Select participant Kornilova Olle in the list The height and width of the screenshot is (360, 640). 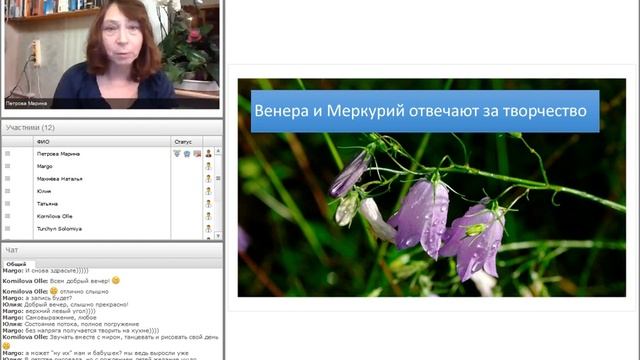click(x=55, y=216)
